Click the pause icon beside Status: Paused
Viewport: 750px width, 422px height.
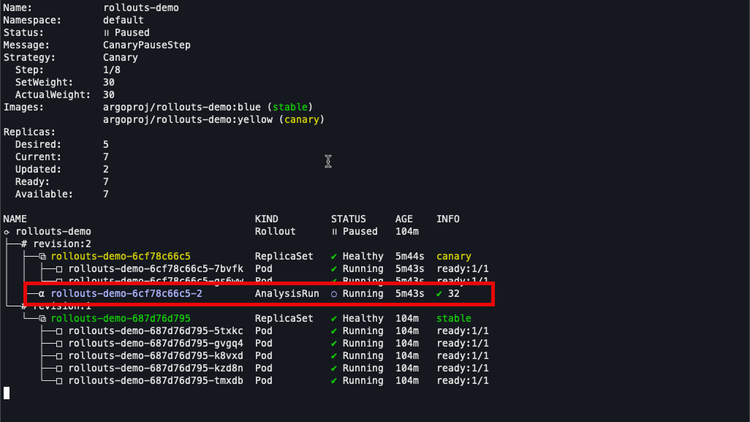pos(106,33)
